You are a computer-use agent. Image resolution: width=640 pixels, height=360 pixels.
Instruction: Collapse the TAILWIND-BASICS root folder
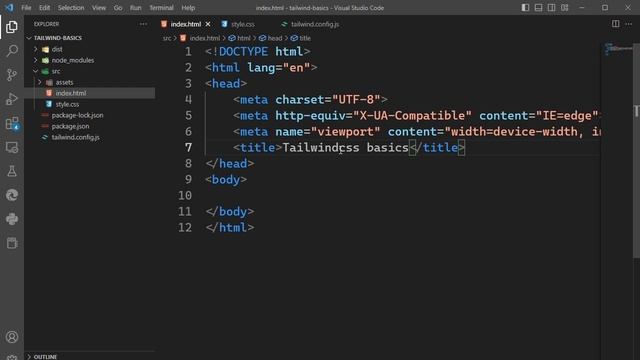click(x=58, y=38)
